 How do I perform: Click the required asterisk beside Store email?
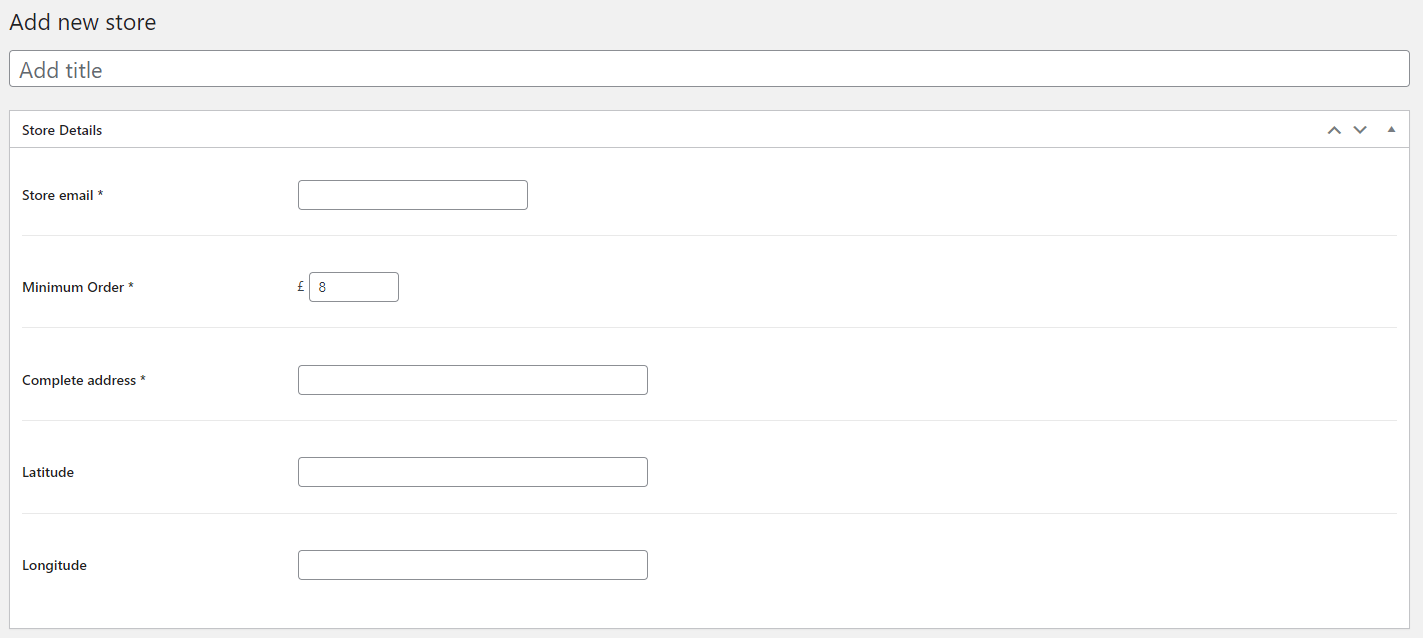click(x=101, y=194)
